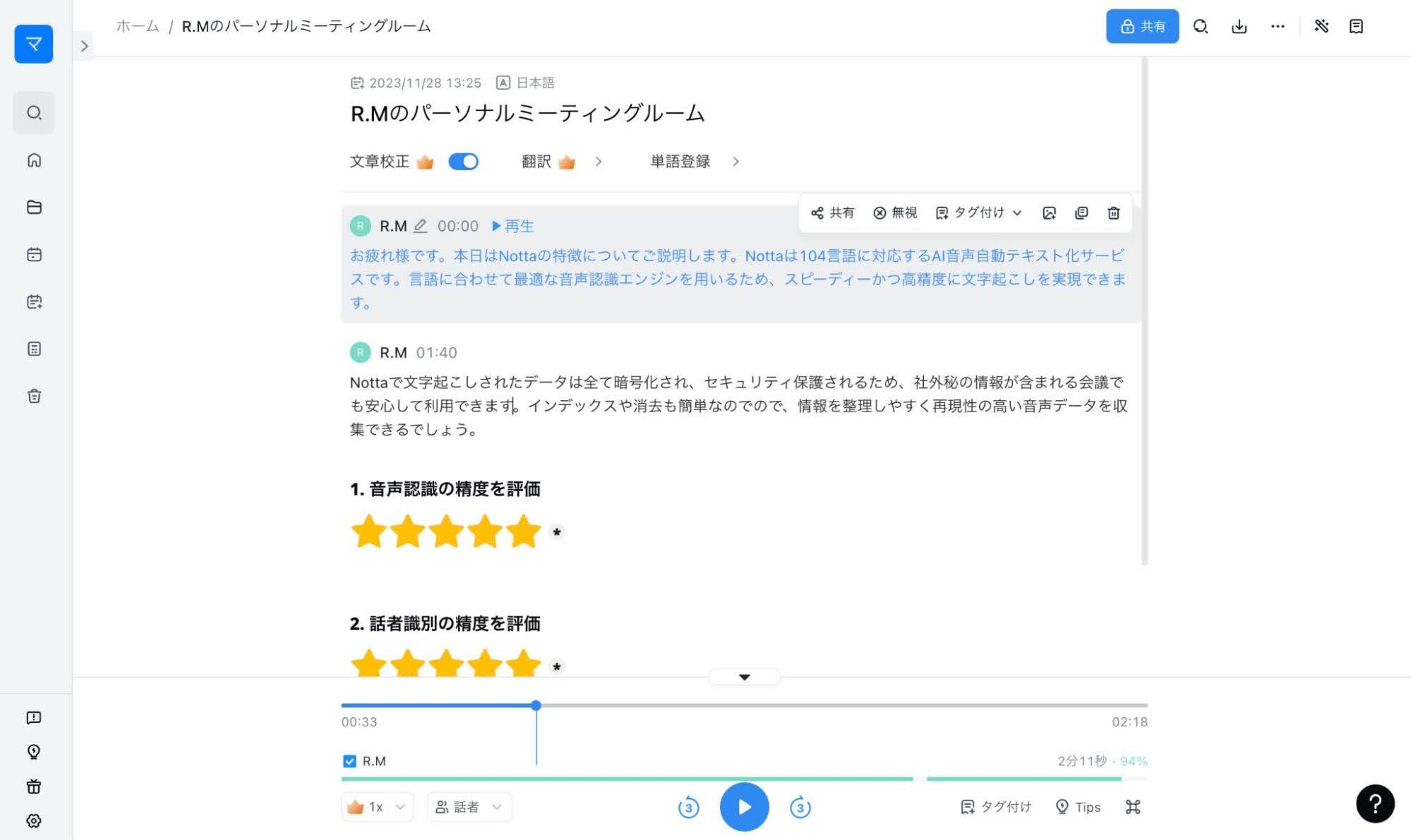This screenshot has height=840, width=1411.
Task: Click the audio progress slider handle
Action: click(x=536, y=705)
